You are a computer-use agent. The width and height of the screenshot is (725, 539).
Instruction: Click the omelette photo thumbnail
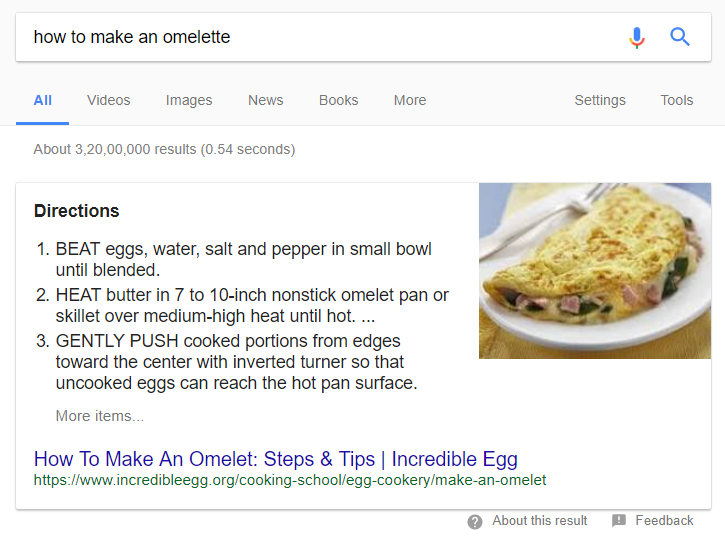(595, 271)
